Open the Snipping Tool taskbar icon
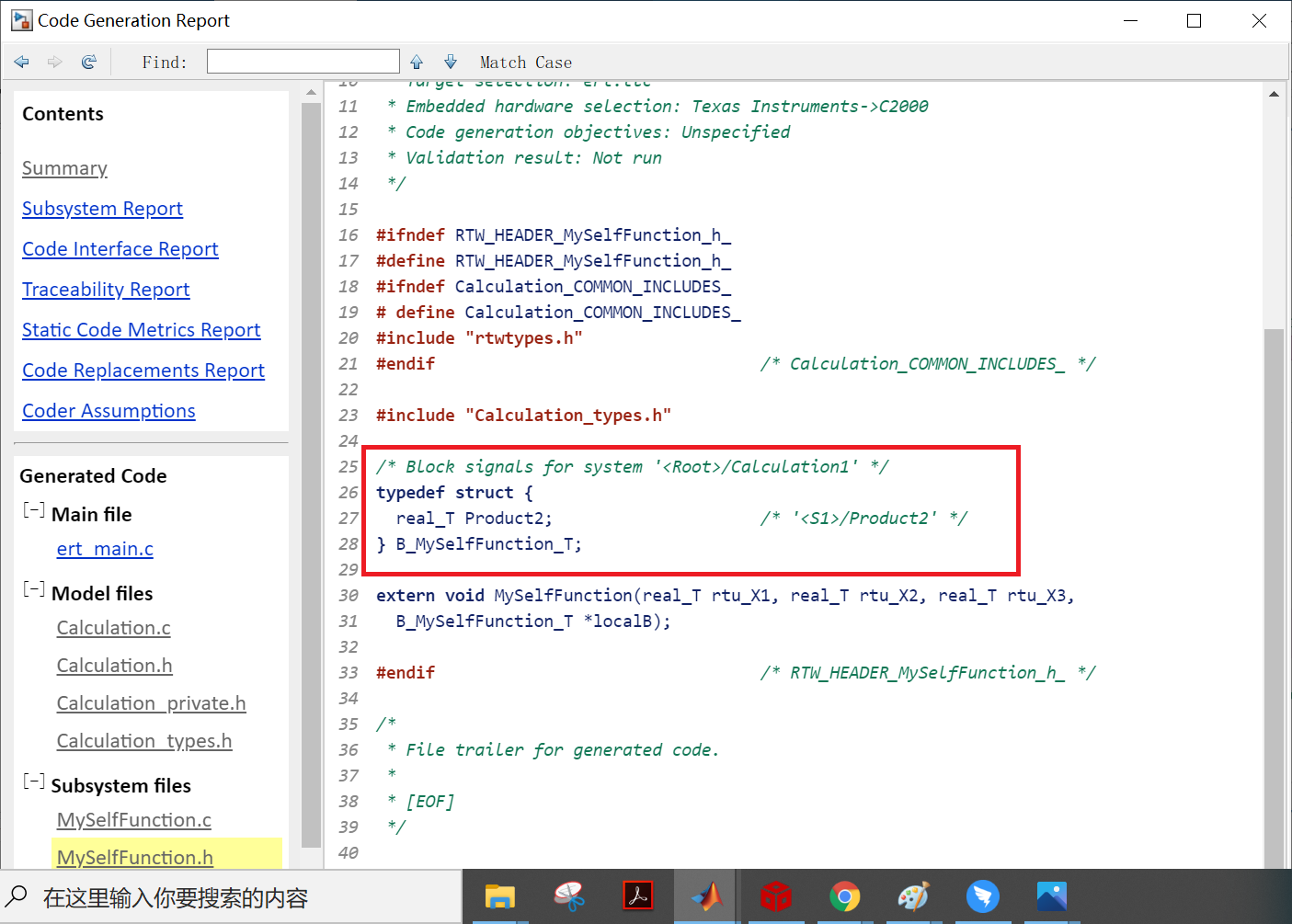This screenshot has width=1292, height=924. click(x=569, y=896)
